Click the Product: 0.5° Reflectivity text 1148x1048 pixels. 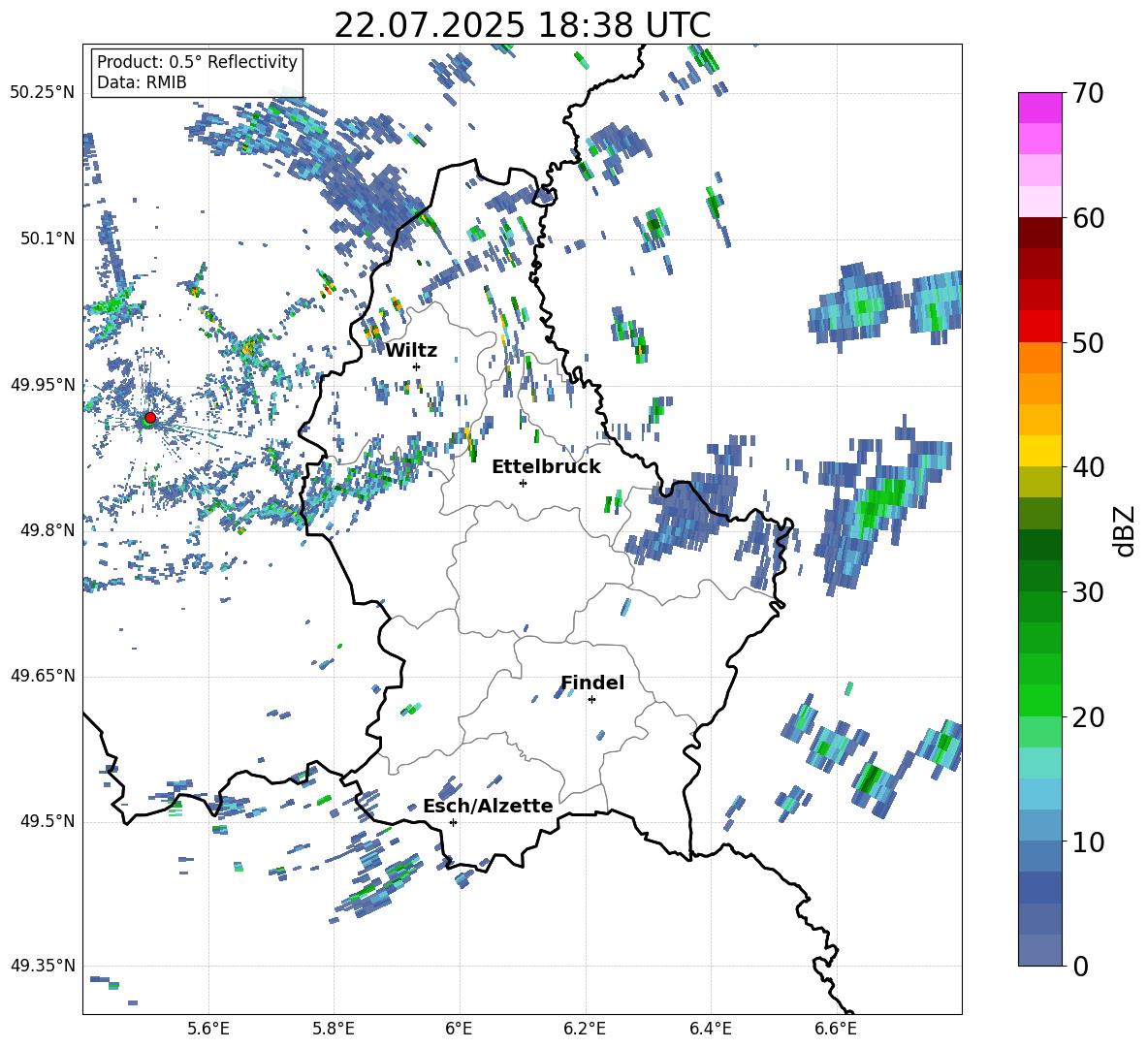click(197, 61)
